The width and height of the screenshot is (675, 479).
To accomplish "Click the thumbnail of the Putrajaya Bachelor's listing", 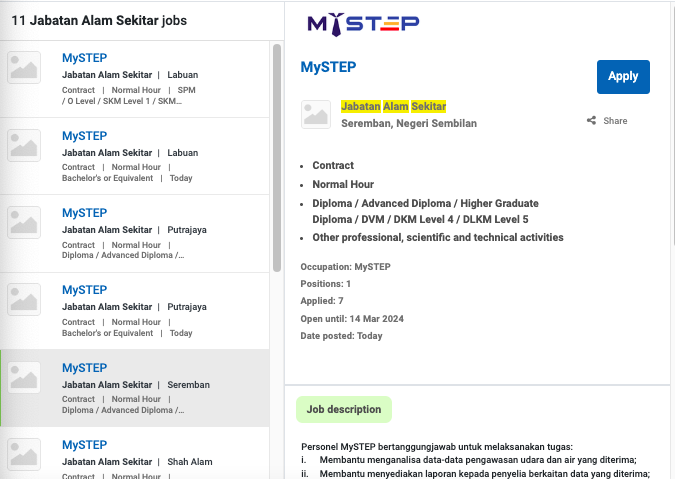I will tap(24, 299).
